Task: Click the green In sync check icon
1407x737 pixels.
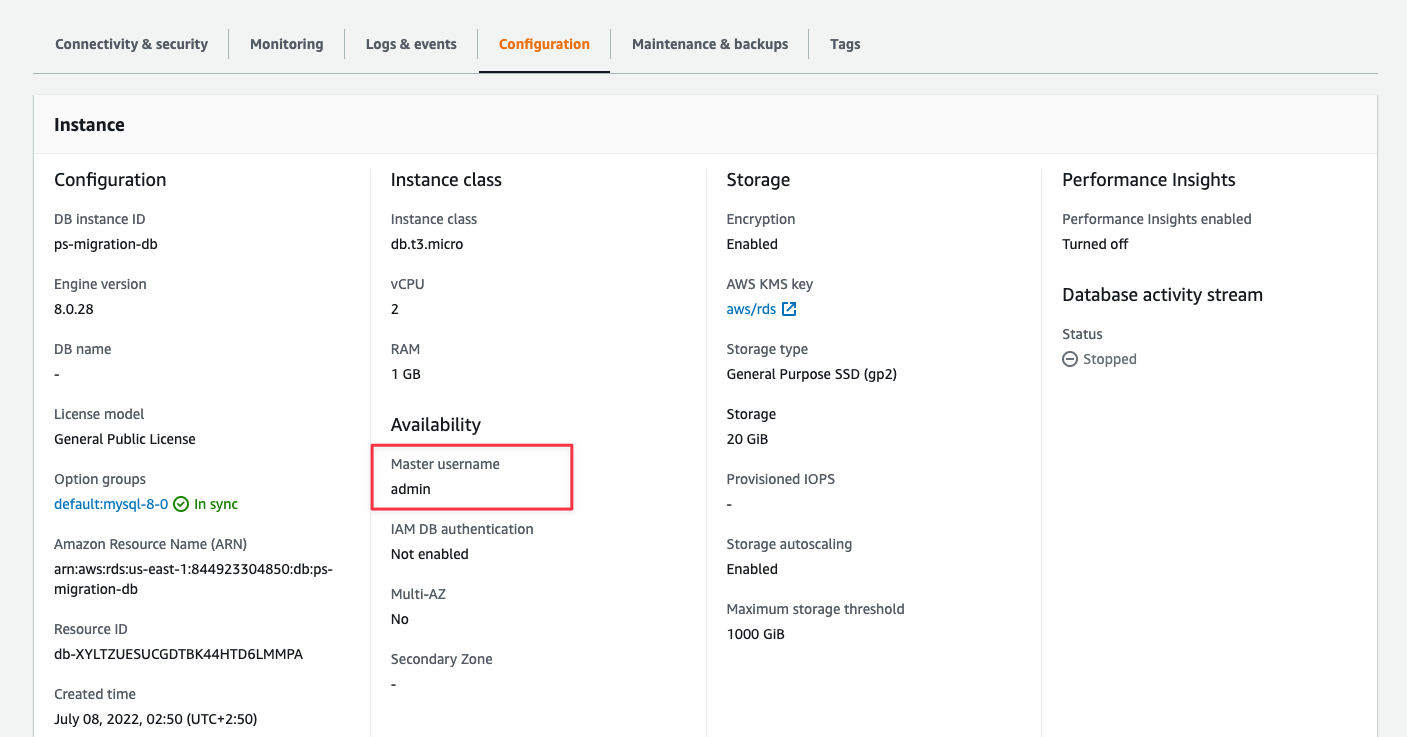Action: [x=181, y=504]
